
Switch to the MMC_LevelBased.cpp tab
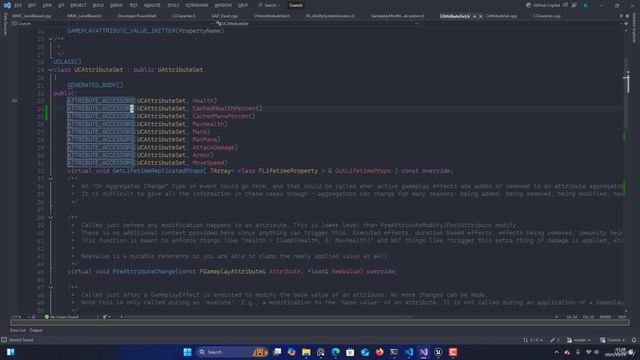tap(31, 16)
